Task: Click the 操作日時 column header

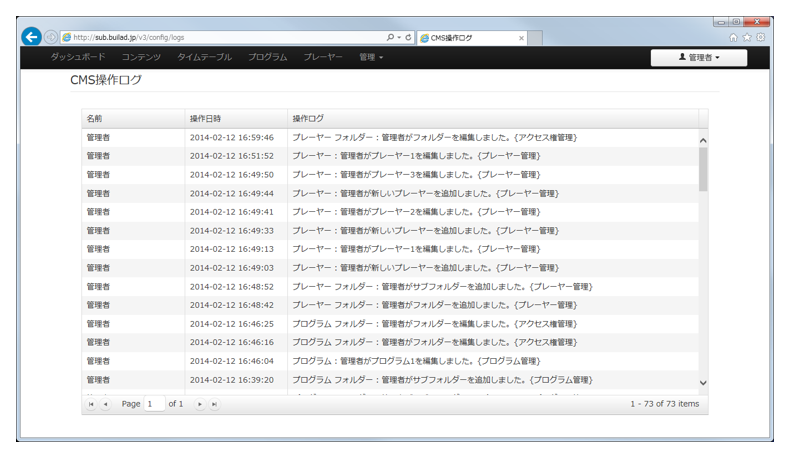Action: [236, 119]
